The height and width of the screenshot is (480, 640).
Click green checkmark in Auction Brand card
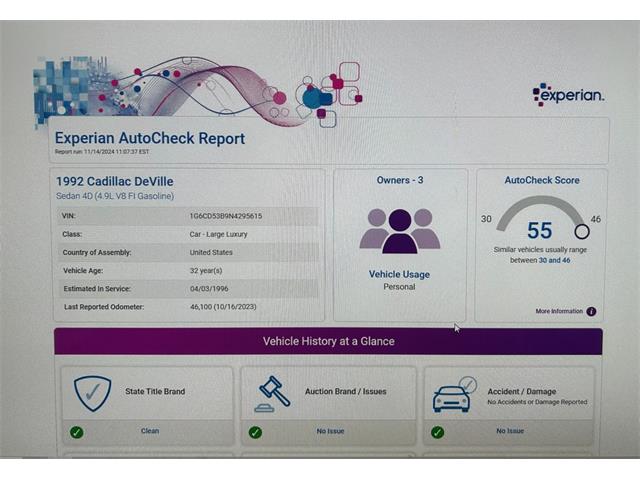pos(255,432)
